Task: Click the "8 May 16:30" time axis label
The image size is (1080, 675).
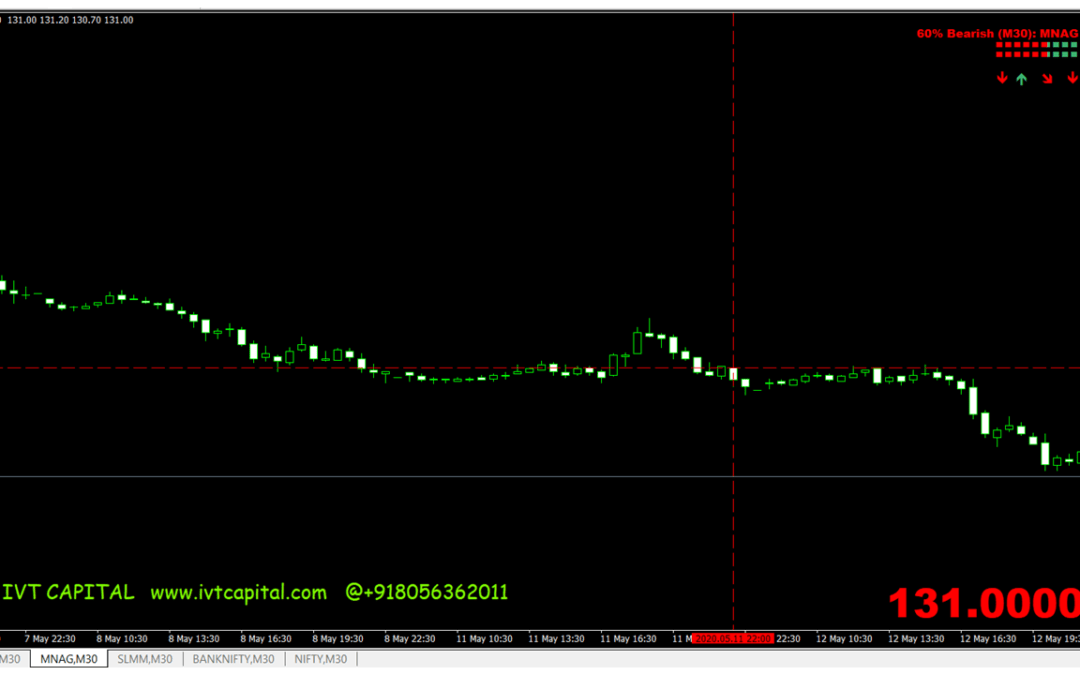Action: pos(266,638)
